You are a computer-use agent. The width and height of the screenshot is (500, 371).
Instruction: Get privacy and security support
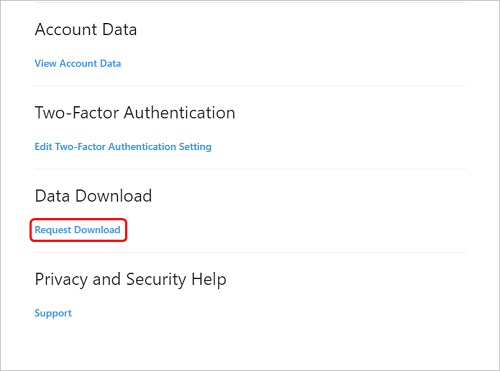pos(53,313)
